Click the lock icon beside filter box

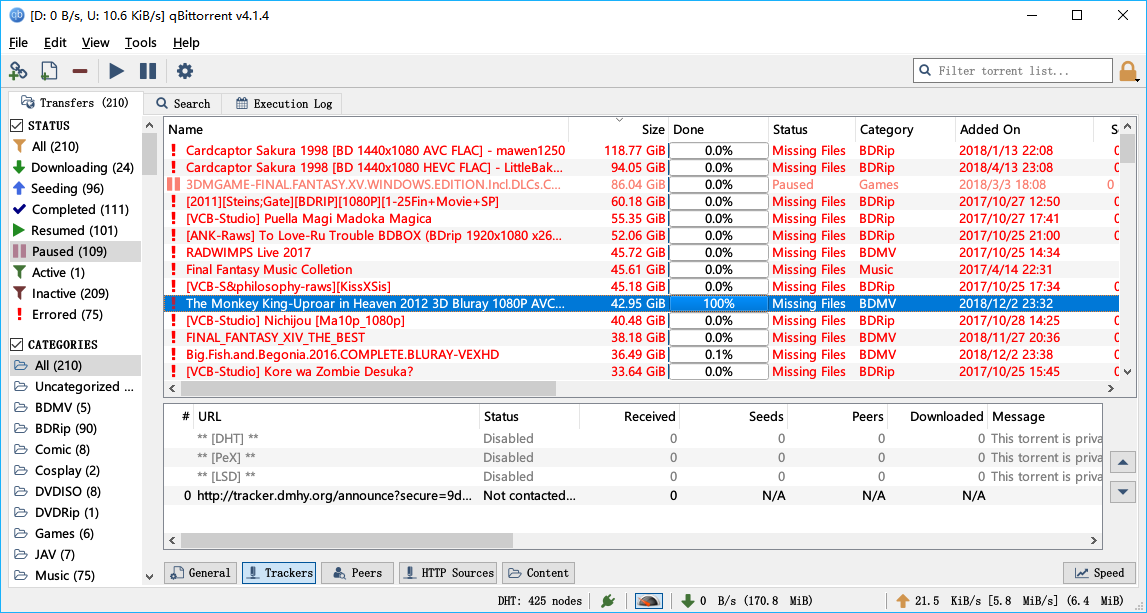(1127, 71)
